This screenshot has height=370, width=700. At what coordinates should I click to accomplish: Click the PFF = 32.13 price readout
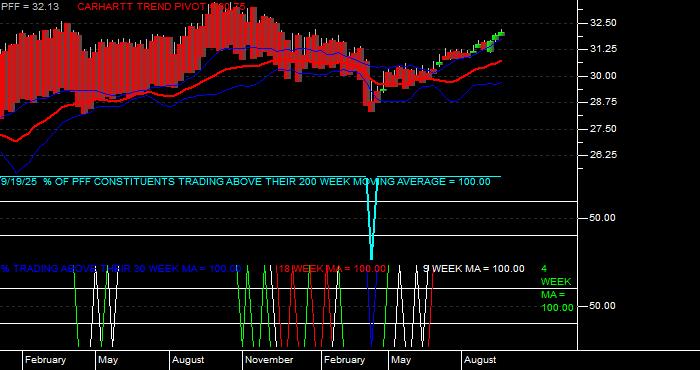pyautogui.click(x=30, y=7)
